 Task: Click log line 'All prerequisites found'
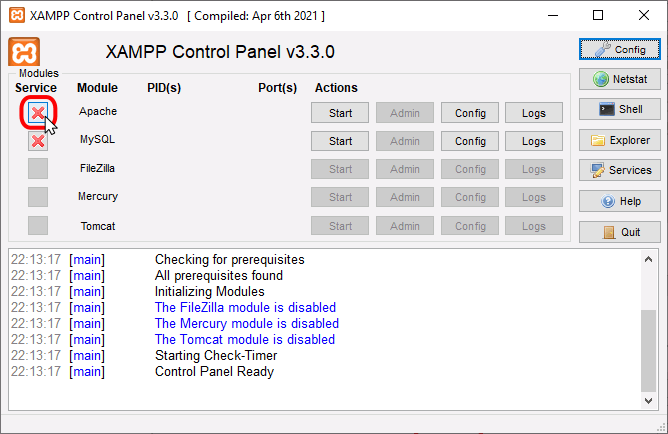tap(219, 276)
